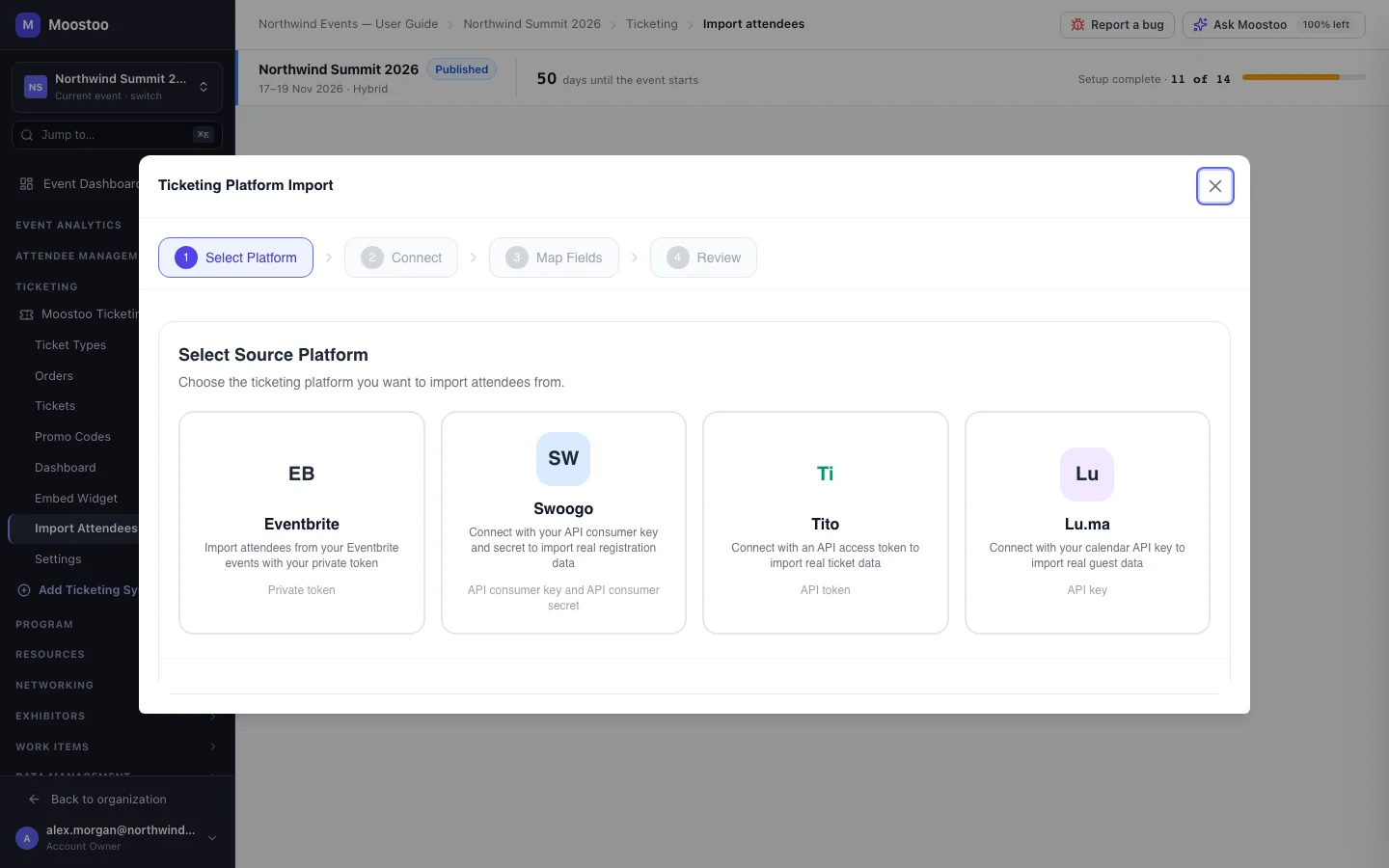Choose the Swoogo platform card
This screenshot has height=868, width=1389.
point(563,523)
